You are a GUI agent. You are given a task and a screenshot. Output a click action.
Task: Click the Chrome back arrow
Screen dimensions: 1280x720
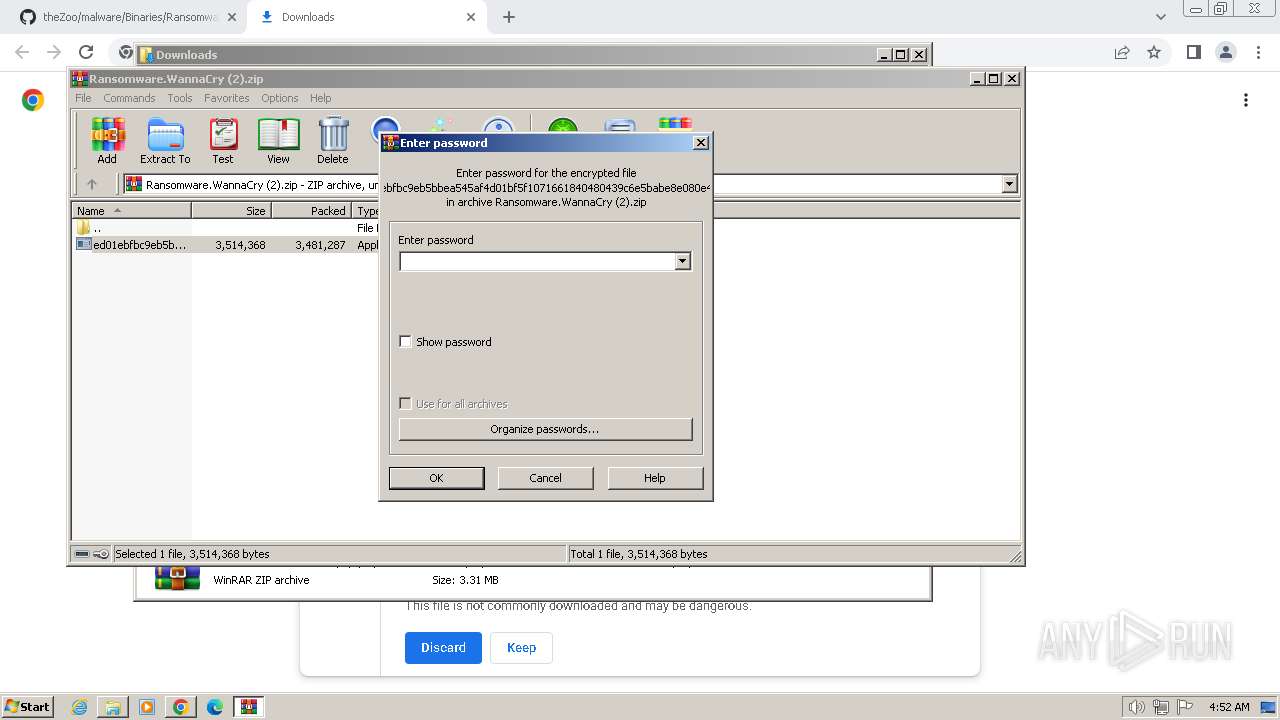[x=22, y=52]
